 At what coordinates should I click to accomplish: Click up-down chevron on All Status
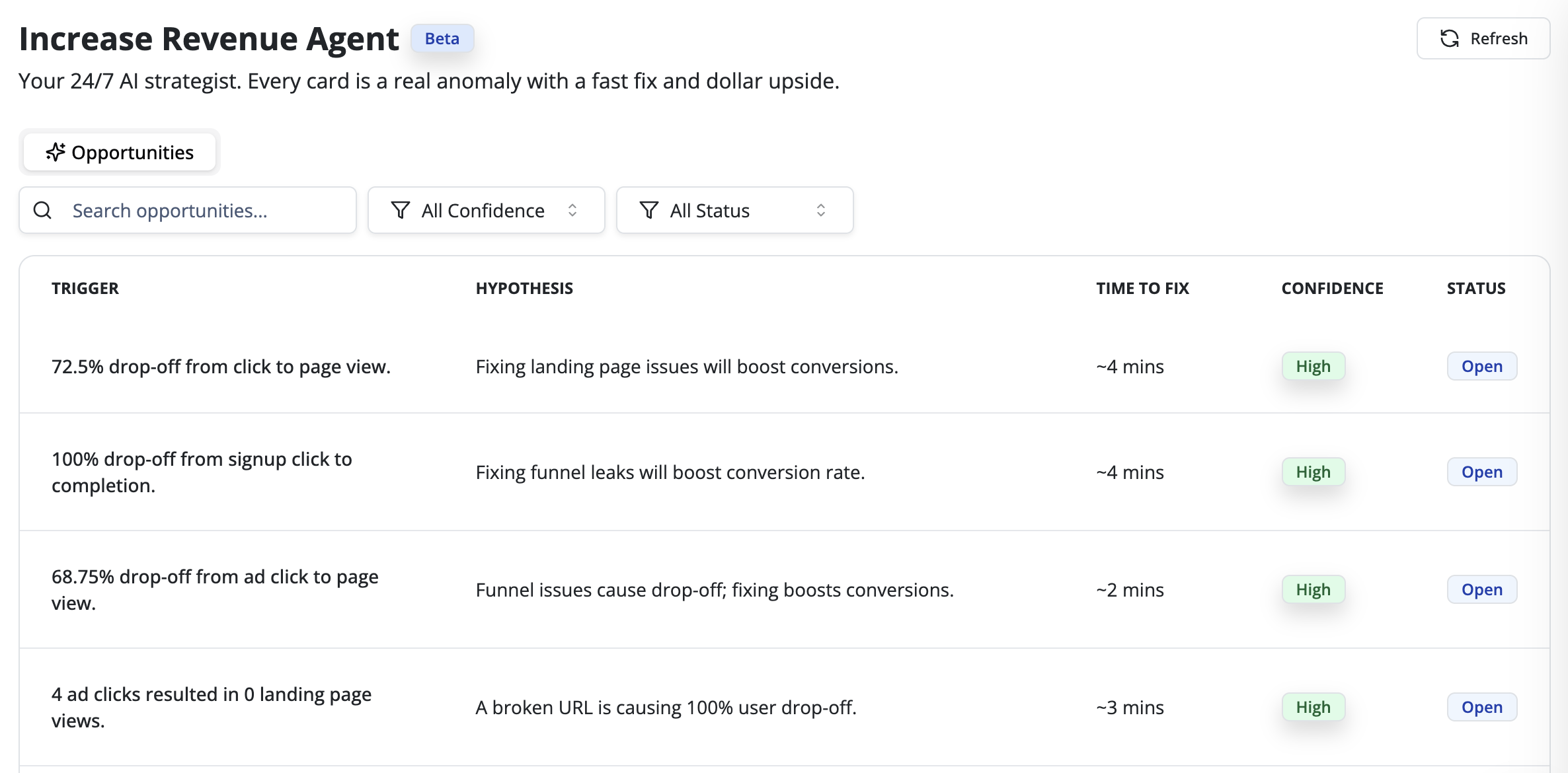tap(821, 211)
